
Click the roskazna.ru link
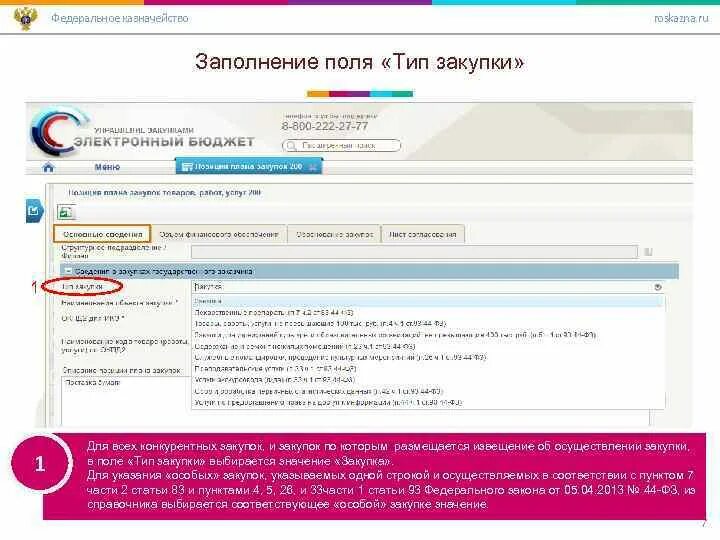point(681,18)
